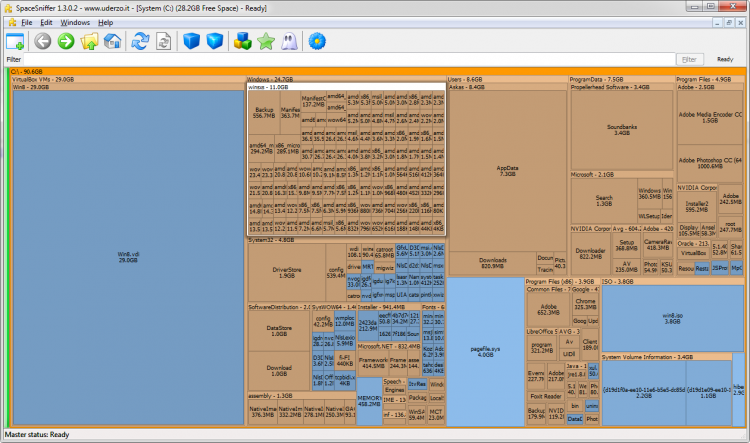Click the winsxs 11.0GB header

346,87
